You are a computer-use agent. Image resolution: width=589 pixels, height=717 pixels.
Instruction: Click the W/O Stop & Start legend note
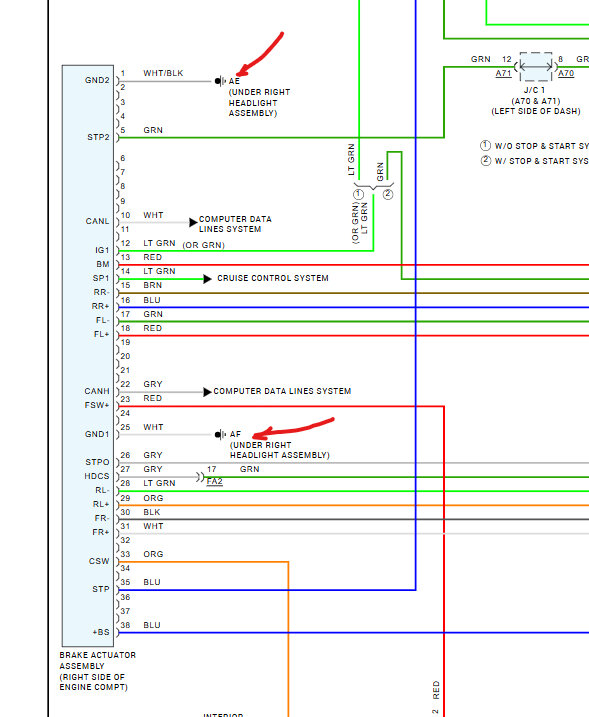click(x=534, y=146)
